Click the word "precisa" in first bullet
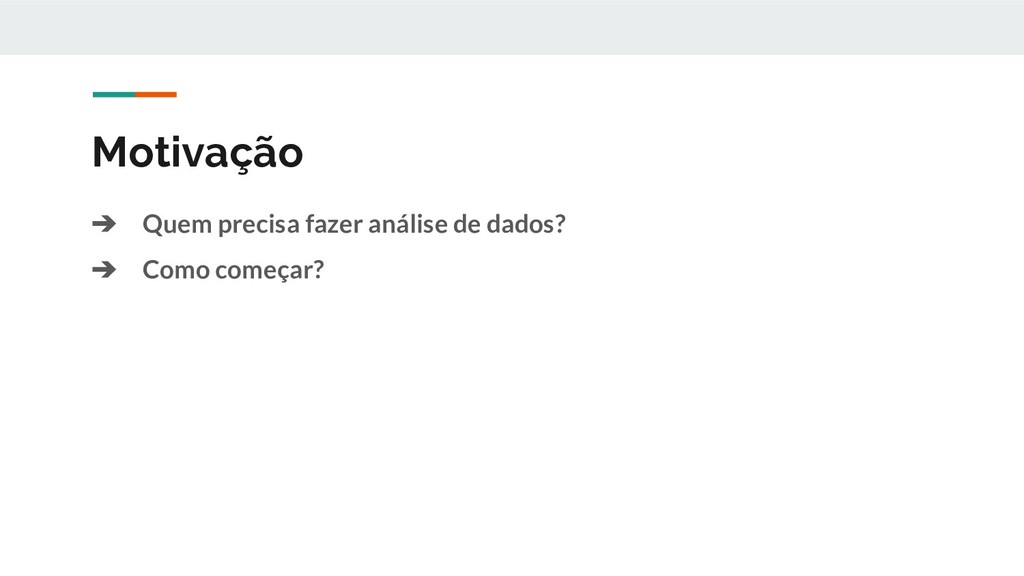Screen dimensions: 1024x576 259,225
